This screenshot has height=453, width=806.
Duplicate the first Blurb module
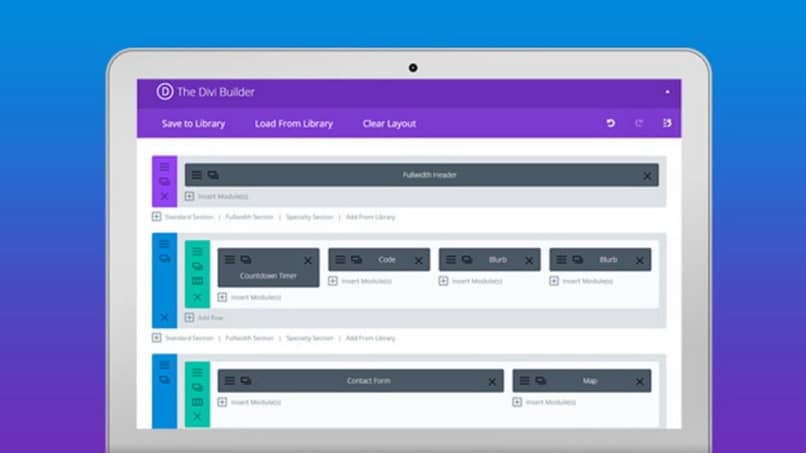[467, 260]
